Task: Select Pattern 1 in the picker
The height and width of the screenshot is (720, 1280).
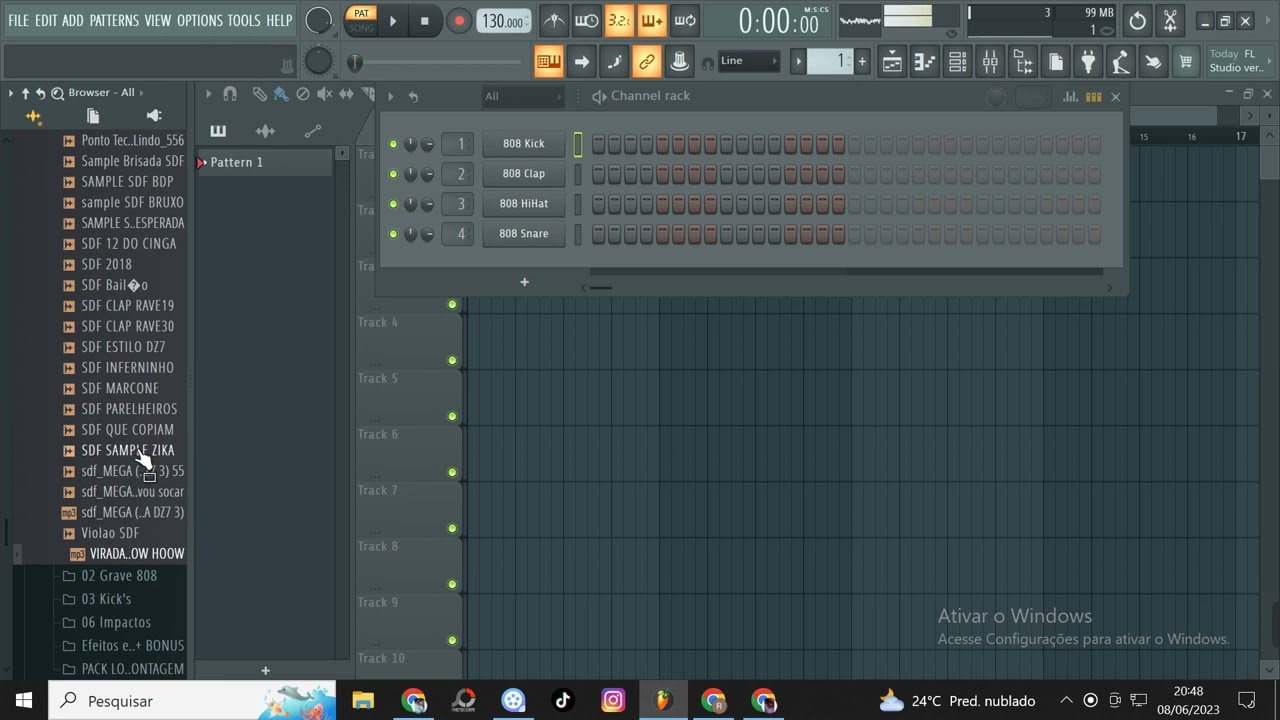Action: (264, 162)
